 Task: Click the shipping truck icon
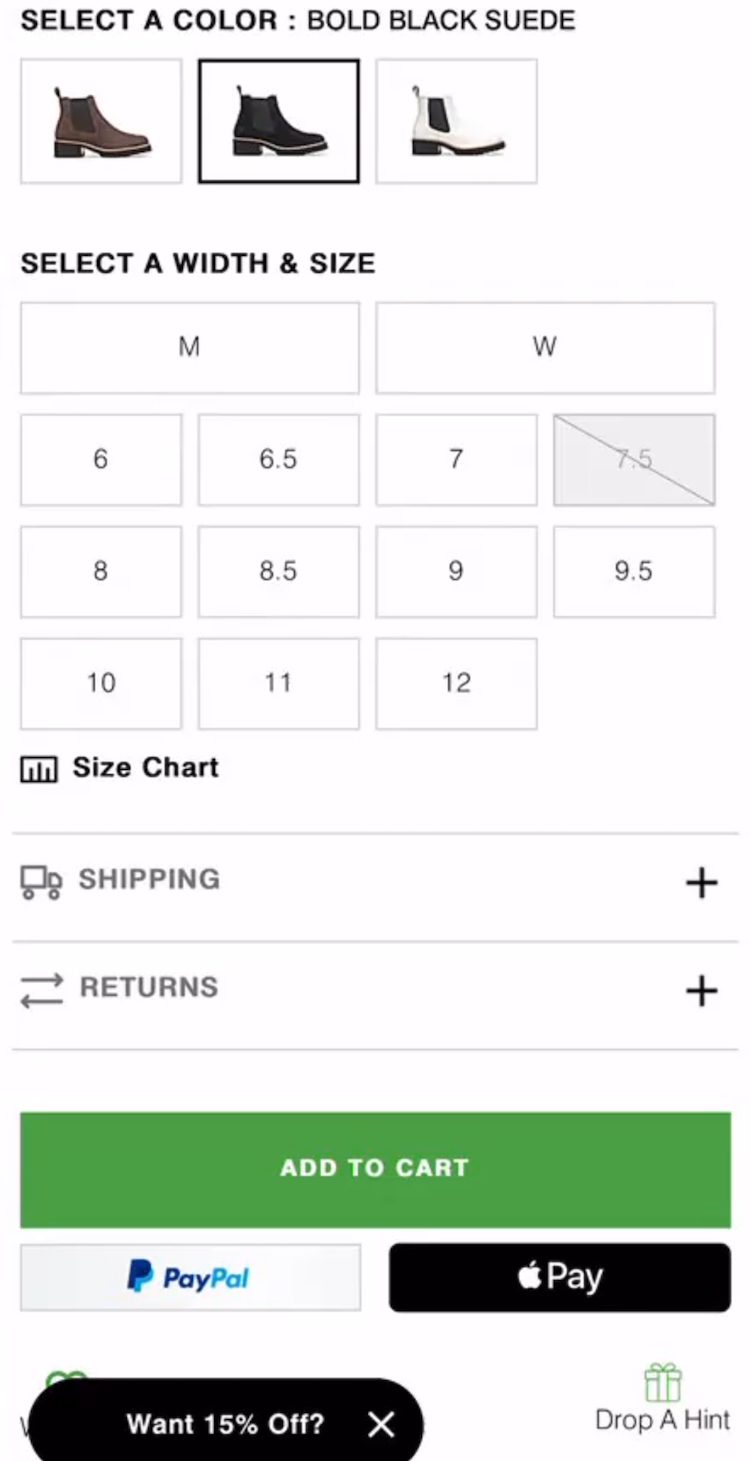point(41,881)
